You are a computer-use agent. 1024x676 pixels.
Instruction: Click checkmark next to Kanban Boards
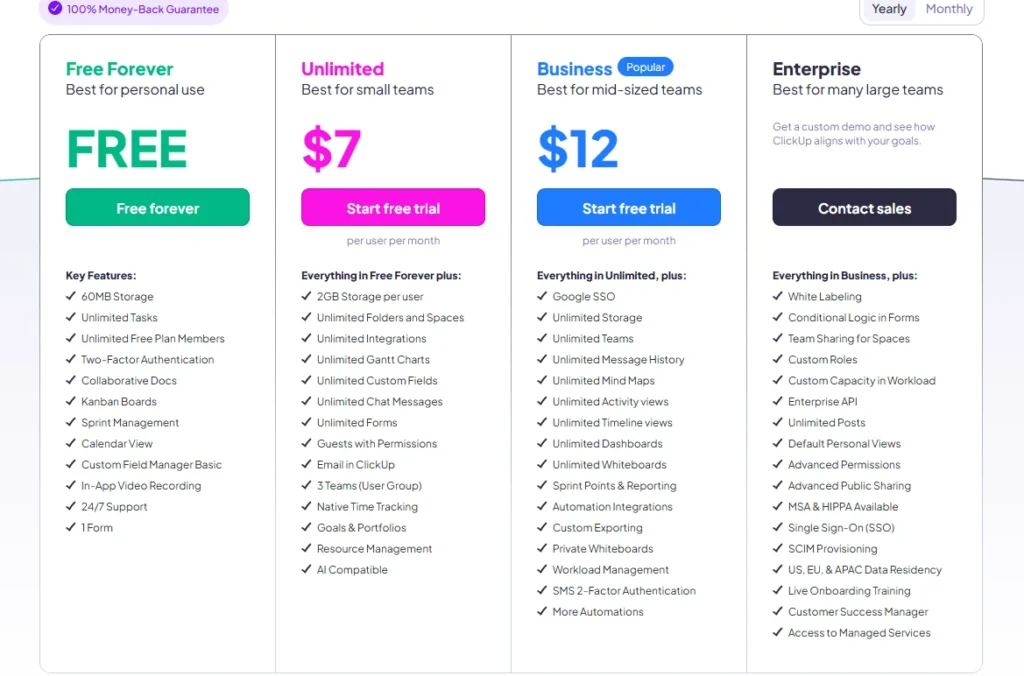(x=71, y=401)
